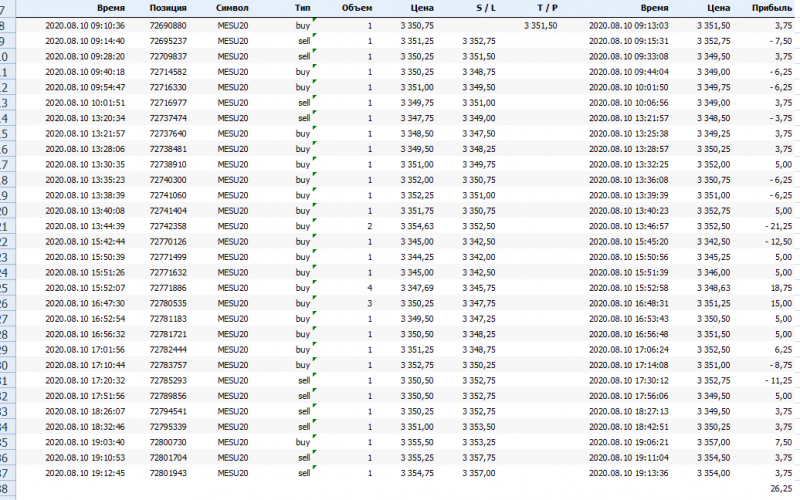Click S / L value 3 353,50

[x=479, y=427]
